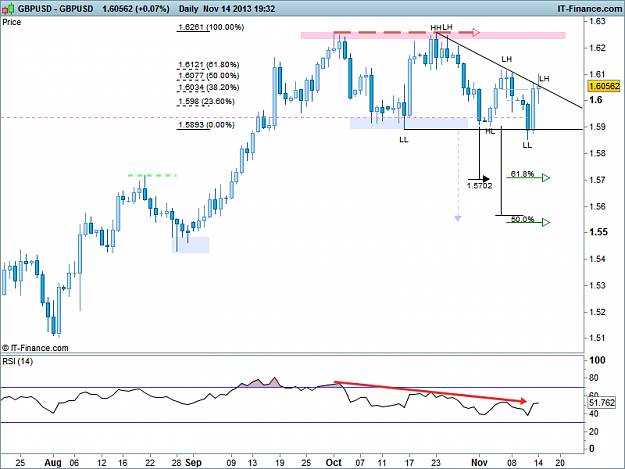Select the 1.598 (23.60%) Fibonacci label
The height and width of the screenshot is (469, 625).
point(206,102)
